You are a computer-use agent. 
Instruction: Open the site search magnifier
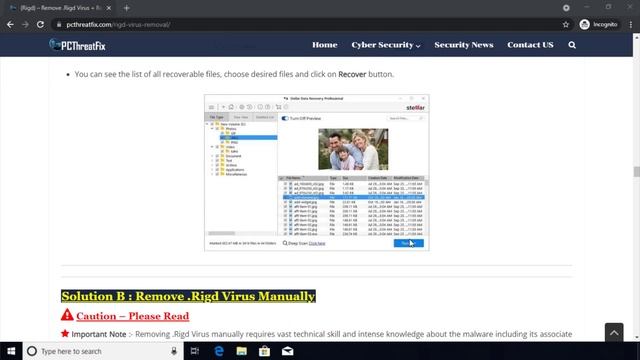tap(572, 45)
